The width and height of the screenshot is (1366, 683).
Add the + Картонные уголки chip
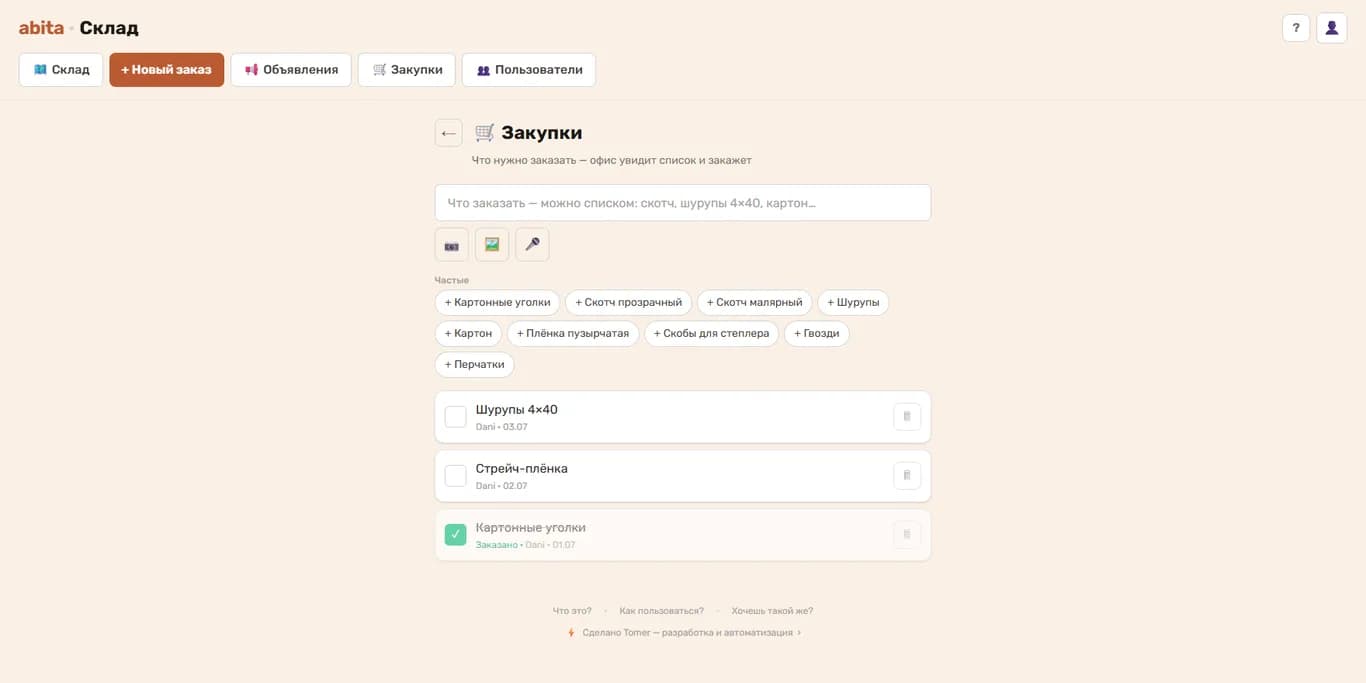tap(498, 302)
